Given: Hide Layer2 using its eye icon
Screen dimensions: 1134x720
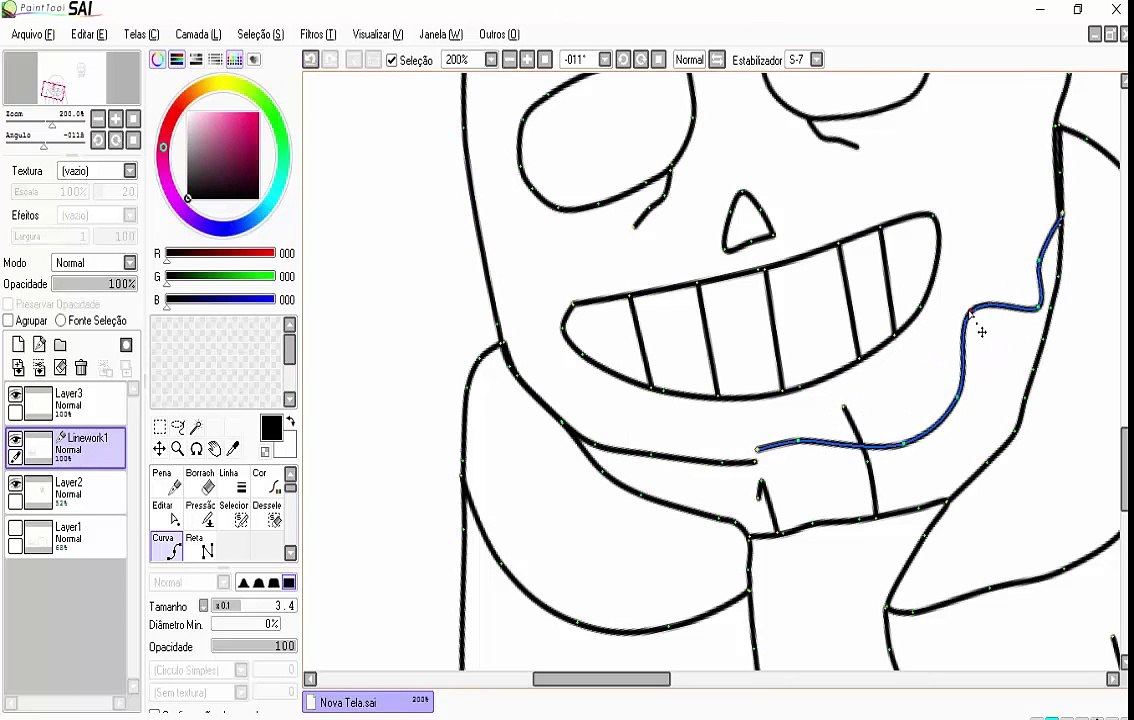Looking at the screenshot, I should (15, 484).
